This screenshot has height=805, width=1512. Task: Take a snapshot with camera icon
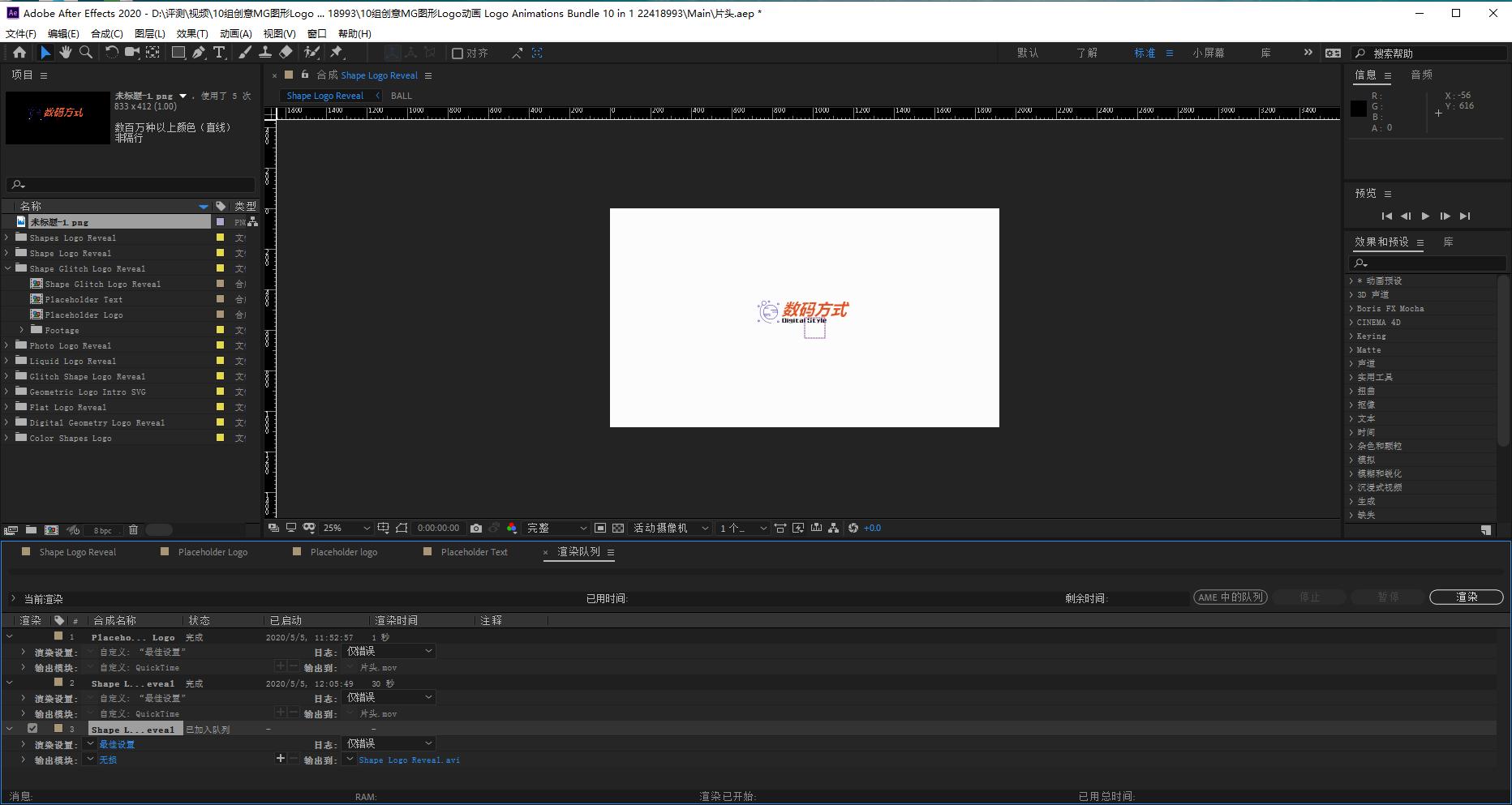tap(476, 529)
